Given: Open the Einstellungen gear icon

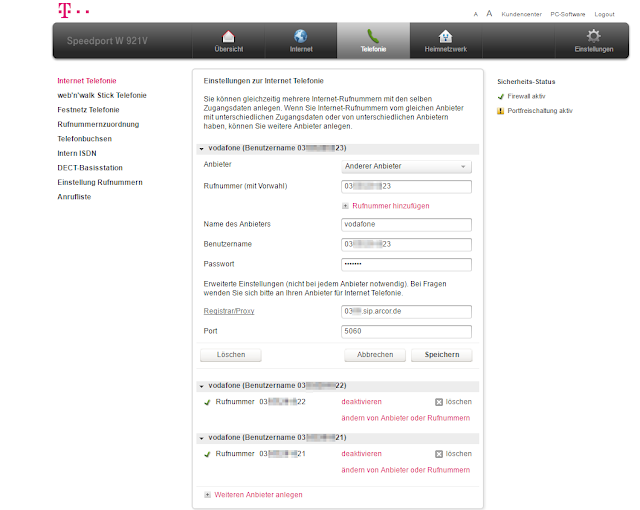Looking at the screenshot, I should 593,36.
